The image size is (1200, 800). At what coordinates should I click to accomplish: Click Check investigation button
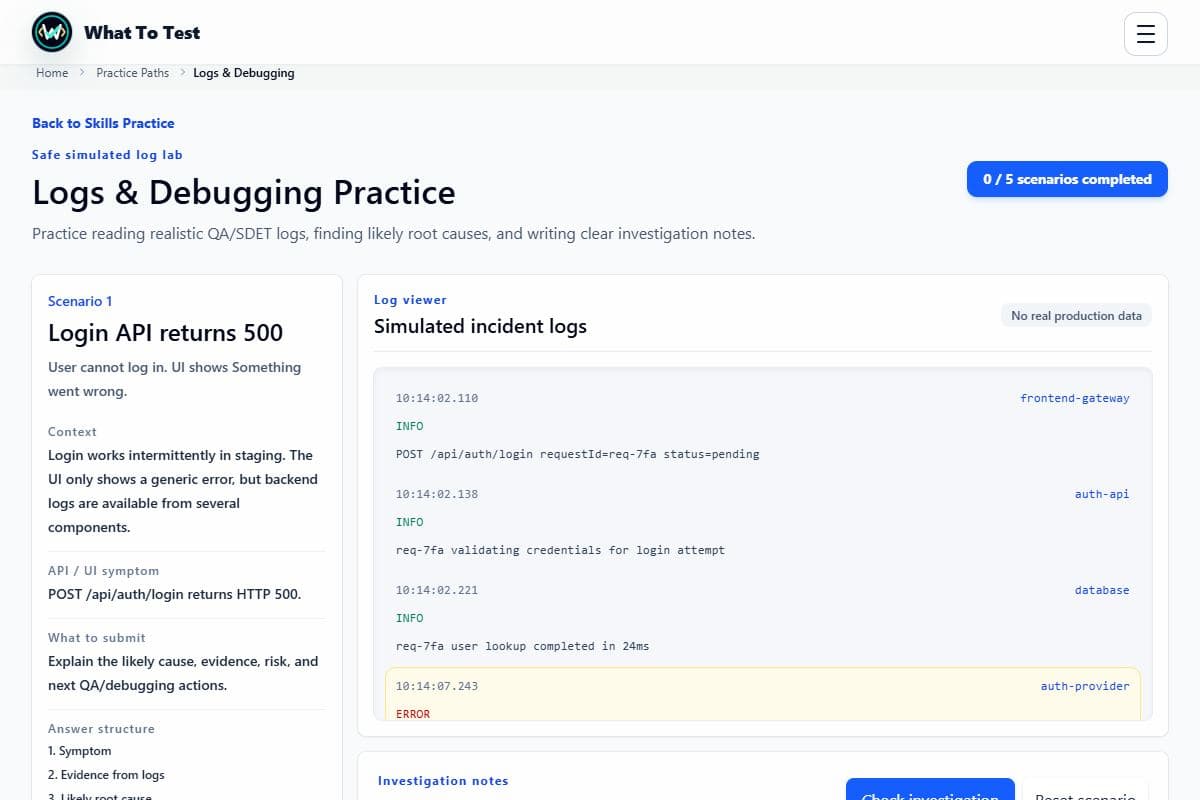(x=930, y=790)
